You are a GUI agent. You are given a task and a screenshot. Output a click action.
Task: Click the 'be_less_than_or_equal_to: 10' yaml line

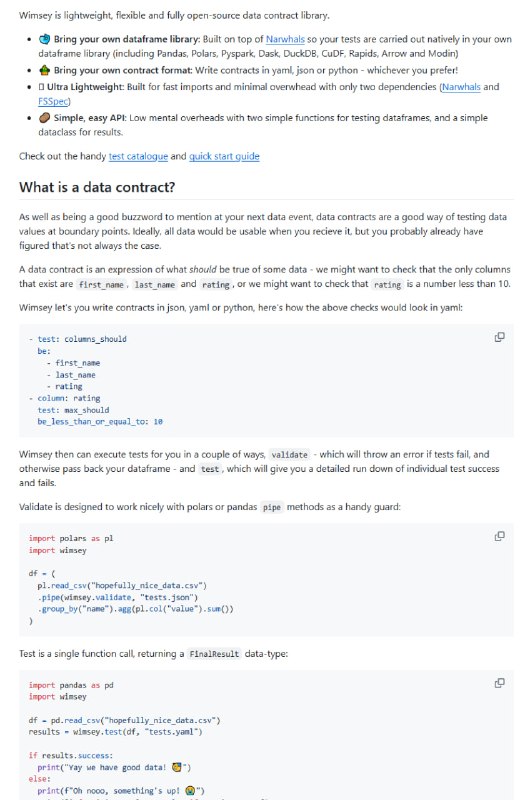[100, 421]
